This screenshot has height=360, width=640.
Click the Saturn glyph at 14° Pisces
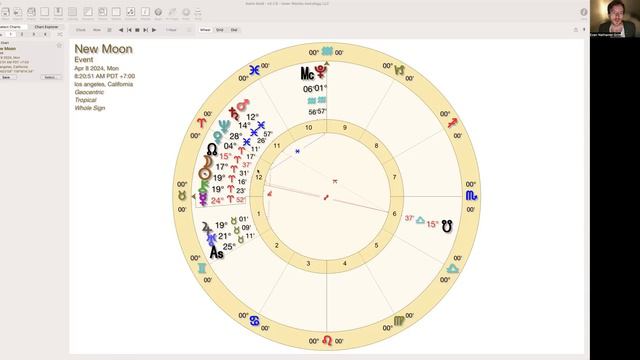click(234, 113)
